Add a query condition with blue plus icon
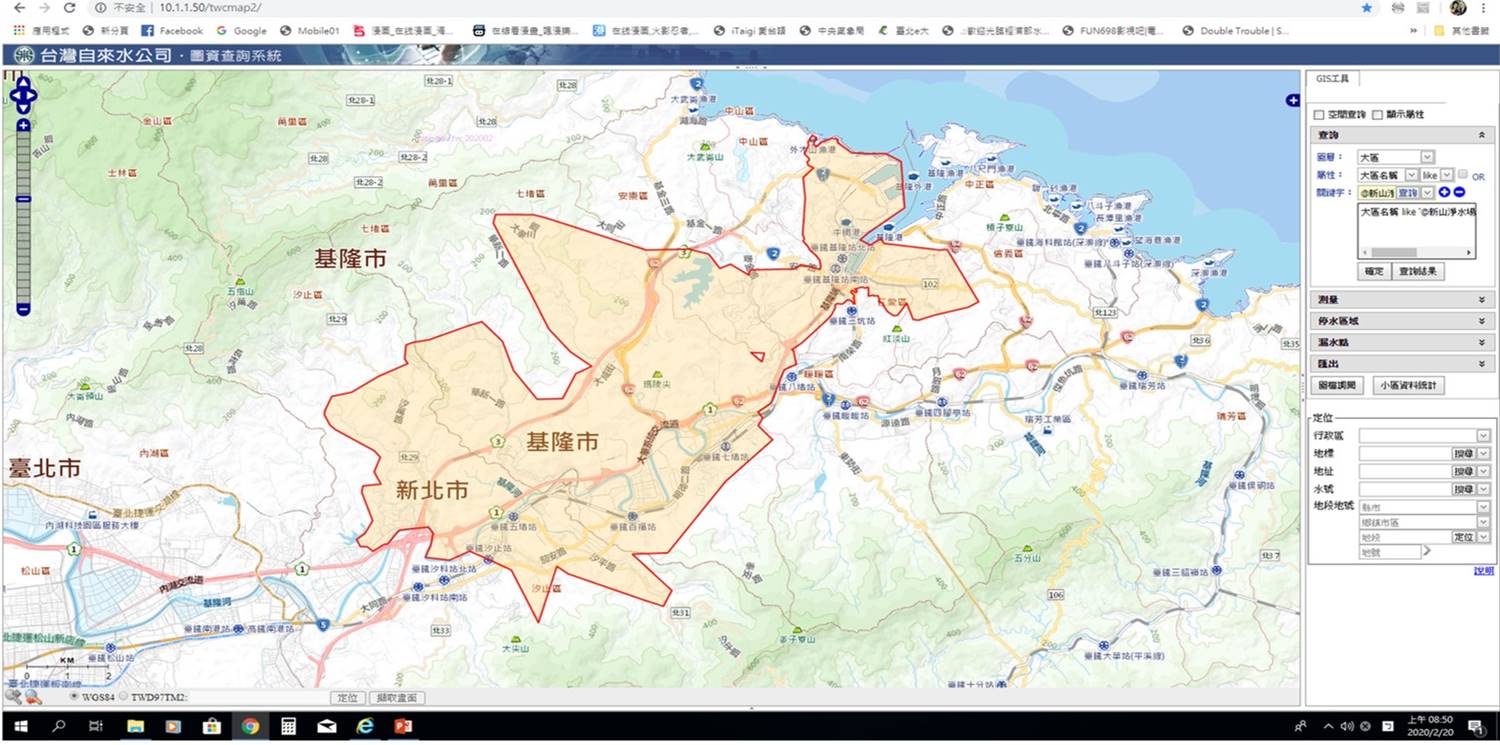 click(x=1444, y=192)
